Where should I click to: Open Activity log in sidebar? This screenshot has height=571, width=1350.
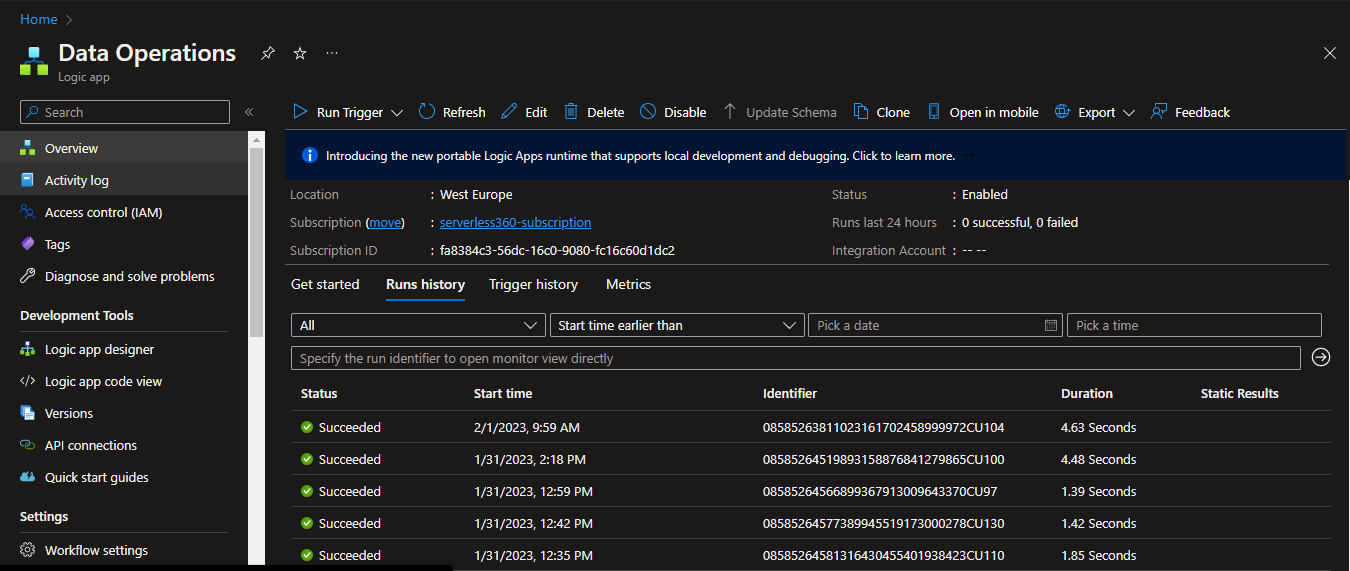coord(124,180)
